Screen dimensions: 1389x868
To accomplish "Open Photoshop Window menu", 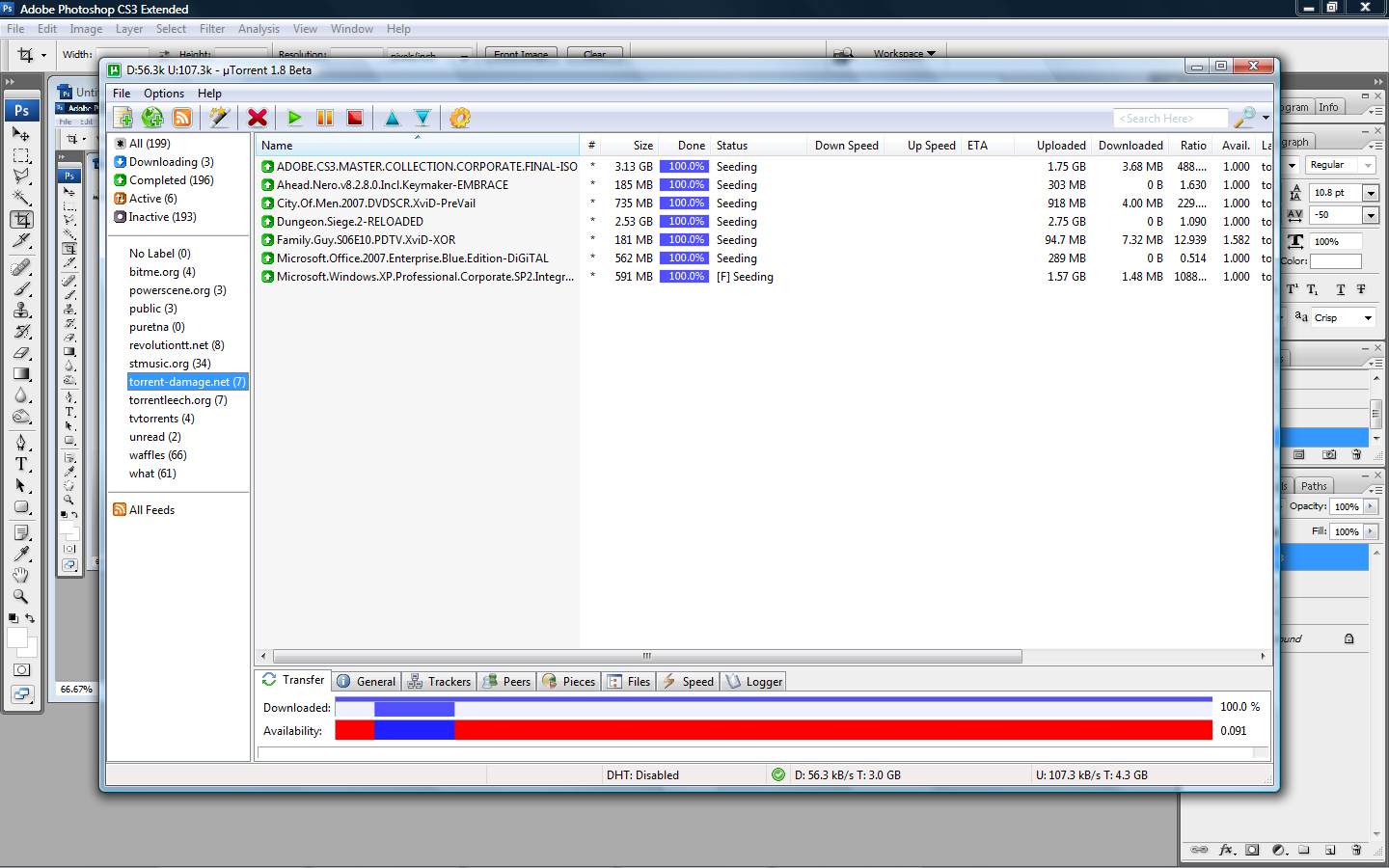I will tap(352, 29).
